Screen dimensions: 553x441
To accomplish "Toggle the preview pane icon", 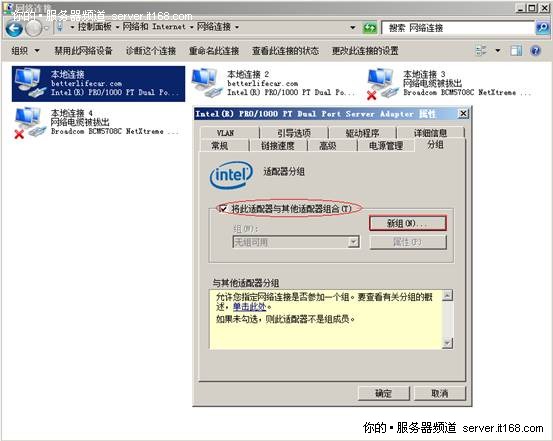I will [x=516, y=51].
